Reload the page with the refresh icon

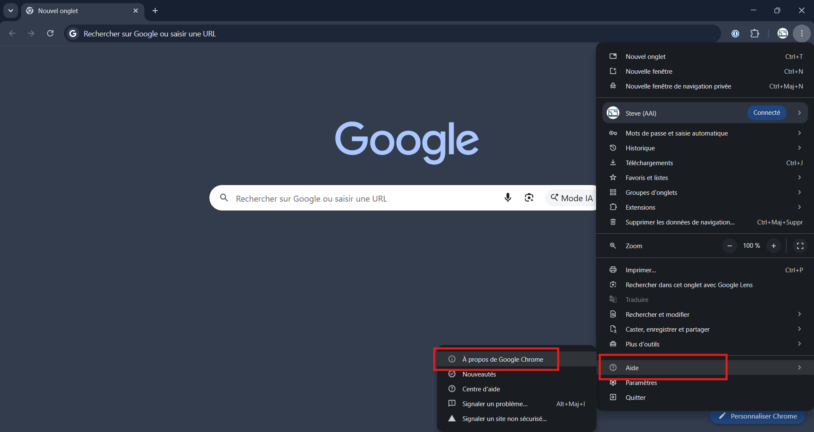click(x=50, y=33)
